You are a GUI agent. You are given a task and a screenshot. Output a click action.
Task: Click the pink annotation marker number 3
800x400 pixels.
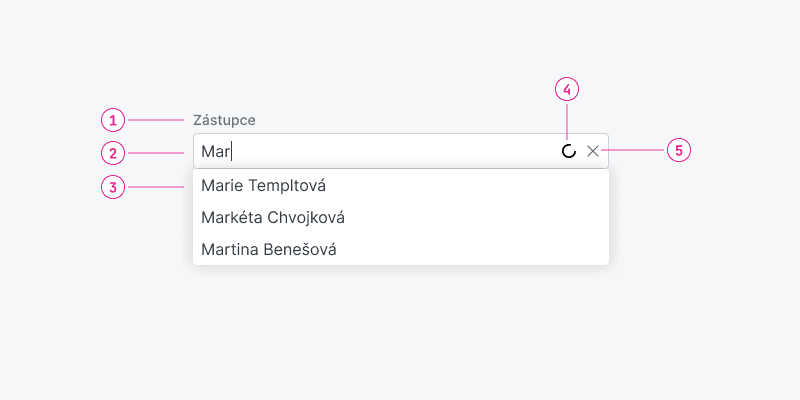click(x=113, y=186)
